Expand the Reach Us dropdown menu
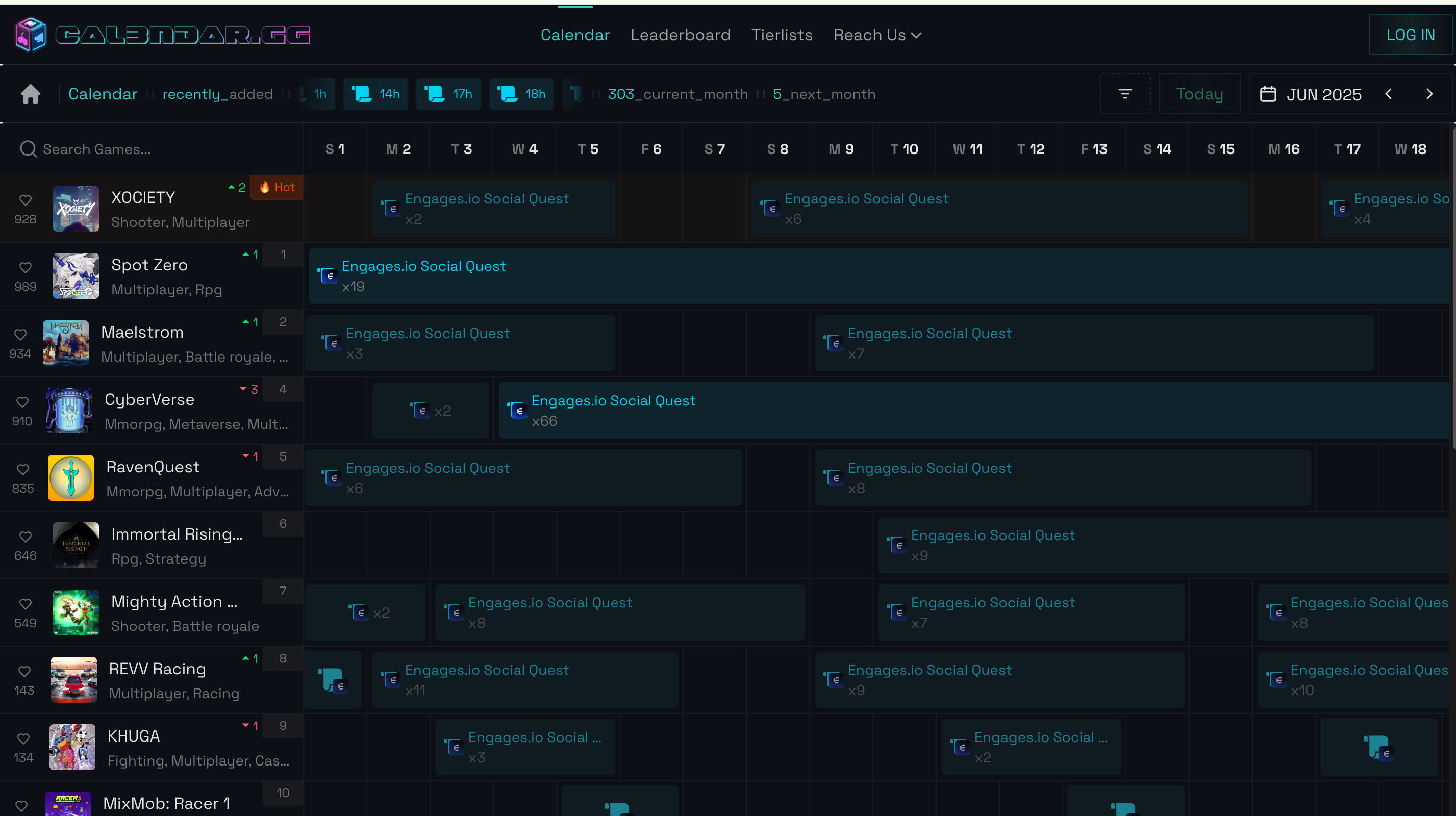 click(x=877, y=35)
